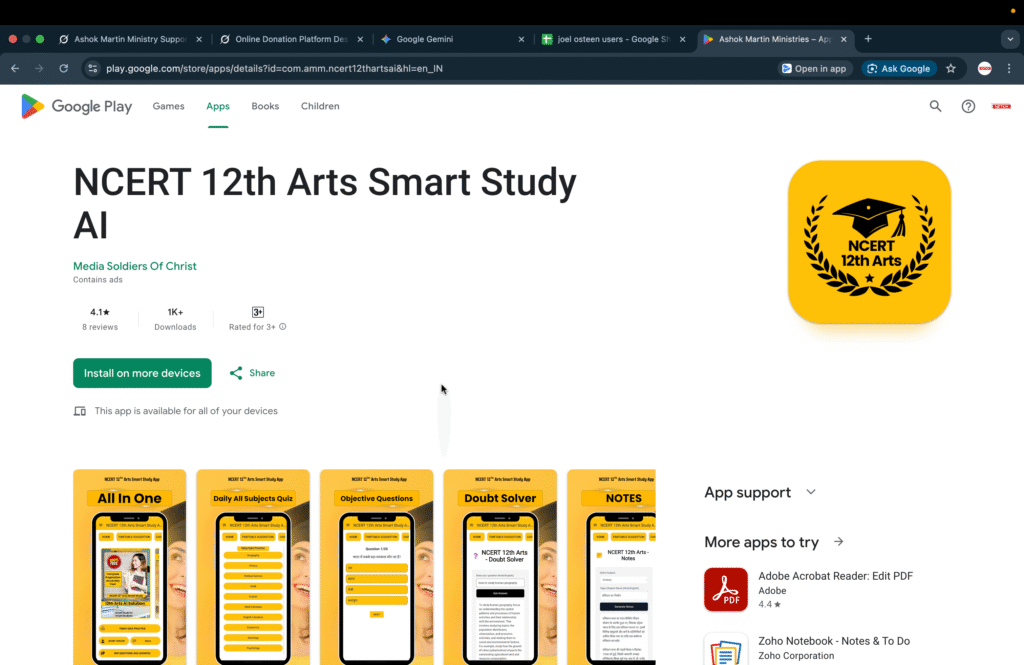Click the Zoho Notebook app icon

[726, 650]
